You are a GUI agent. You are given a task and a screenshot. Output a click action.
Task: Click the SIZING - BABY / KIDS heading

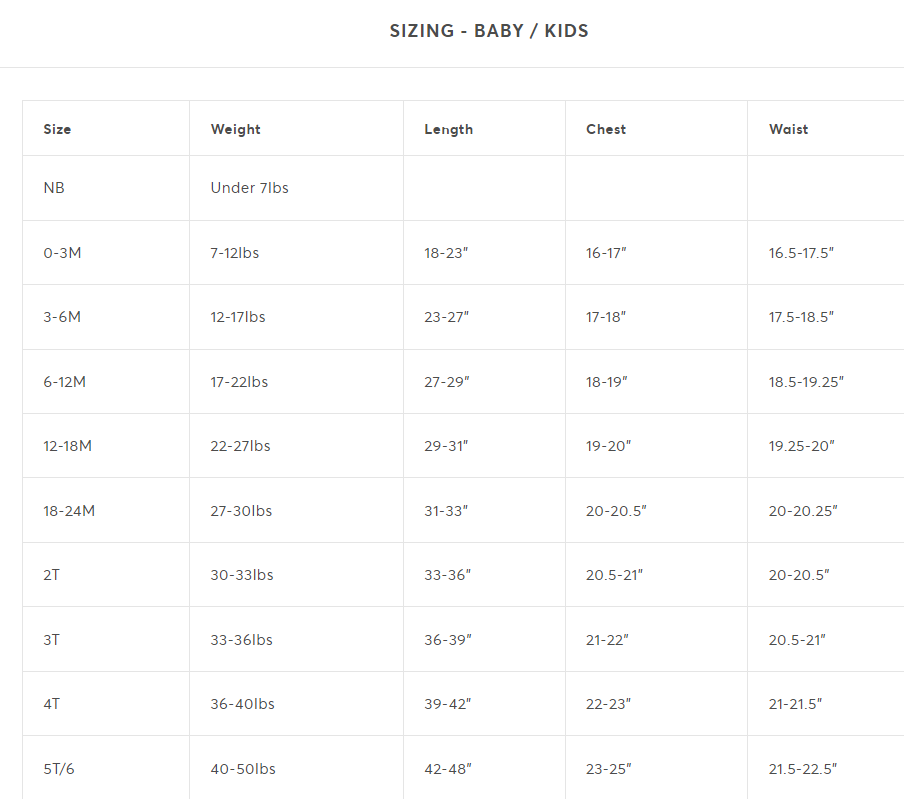pyautogui.click(x=489, y=31)
